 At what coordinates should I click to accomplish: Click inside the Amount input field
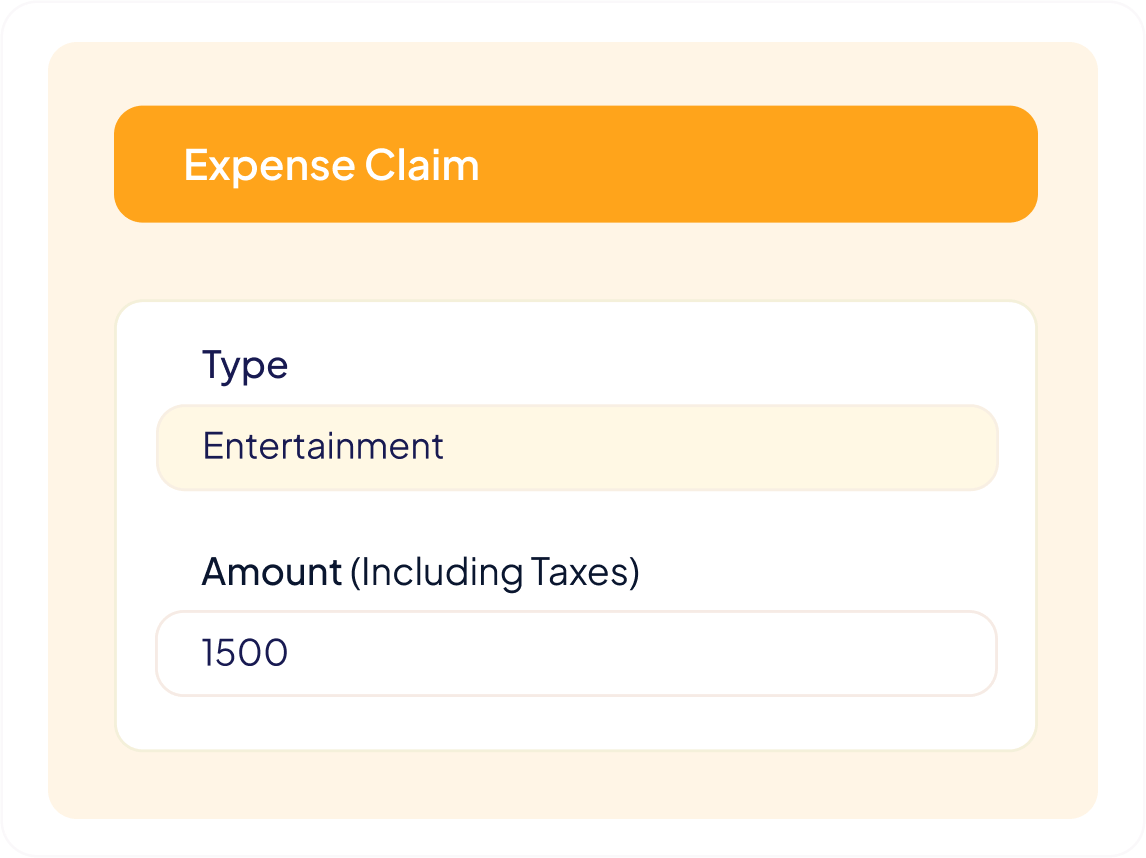[576, 653]
